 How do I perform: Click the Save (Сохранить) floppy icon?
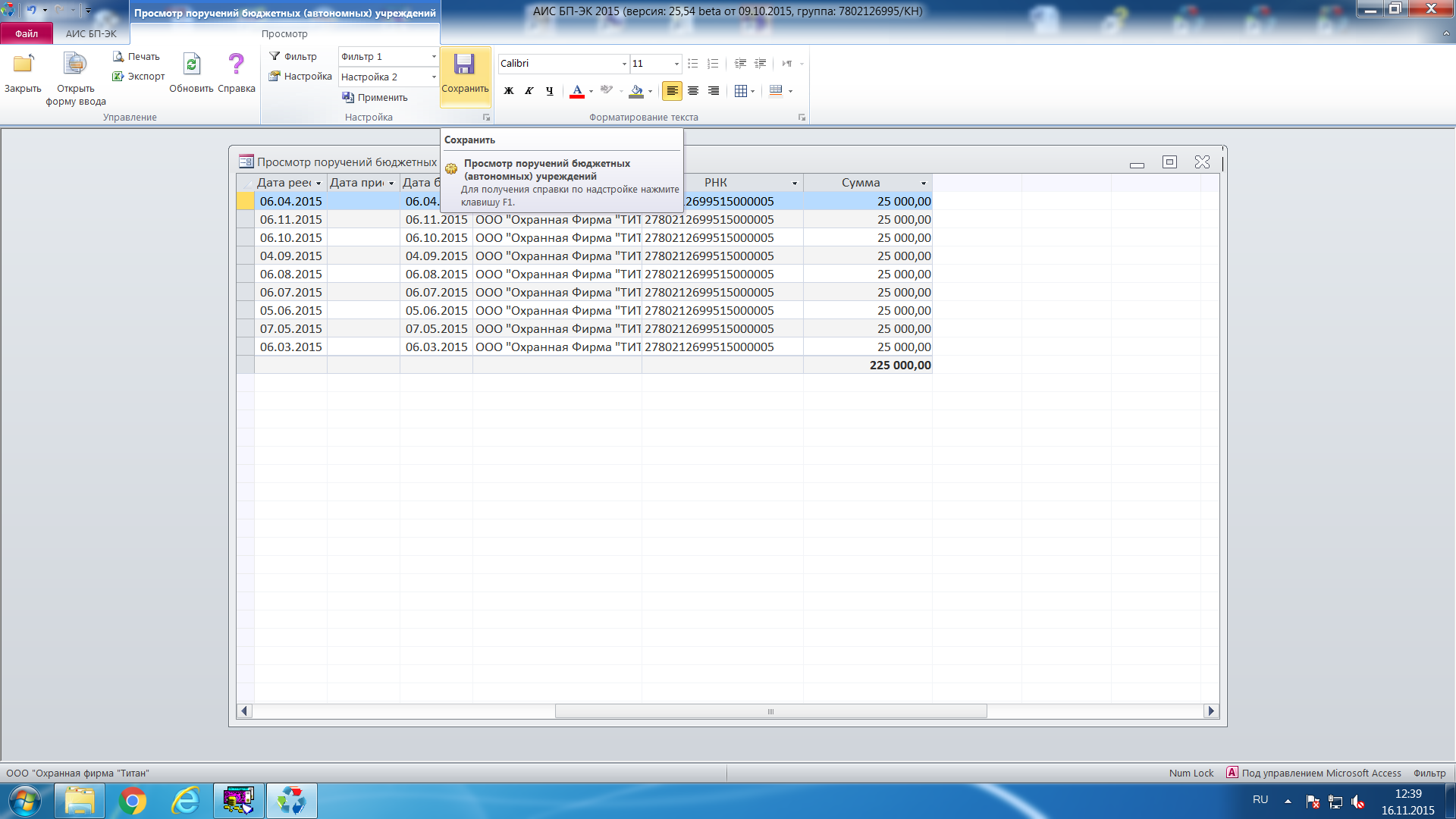coord(464,65)
